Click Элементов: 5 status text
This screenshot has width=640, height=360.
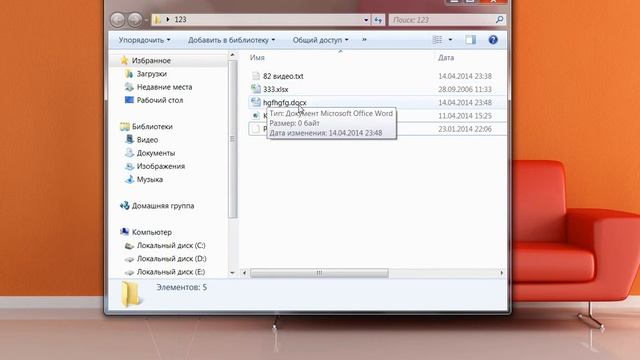(182, 287)
